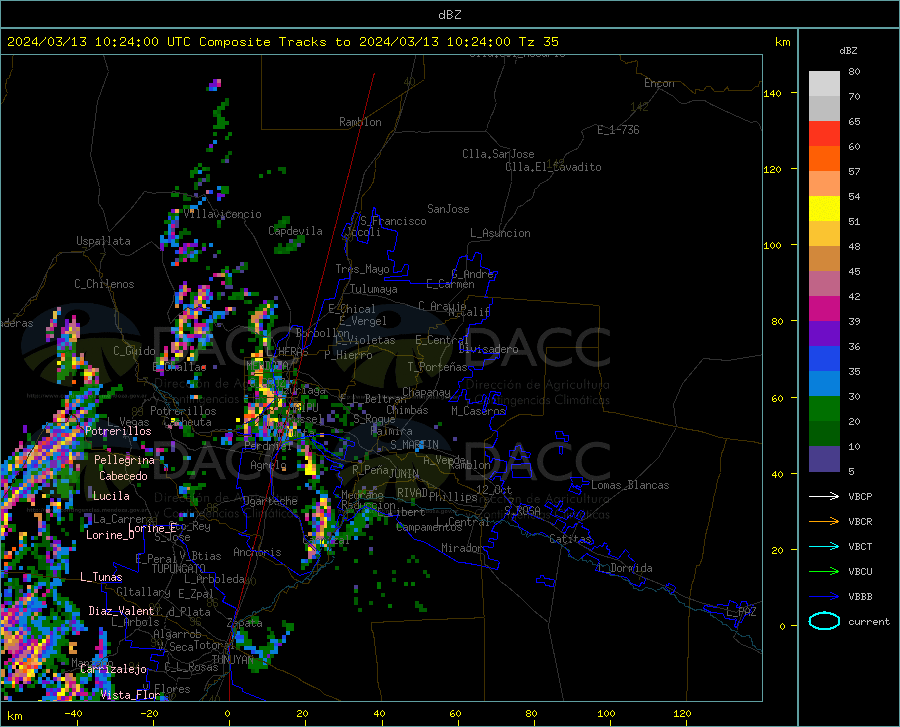Click the 'Tres_Mayo' map label

click(x=362, y=269)
